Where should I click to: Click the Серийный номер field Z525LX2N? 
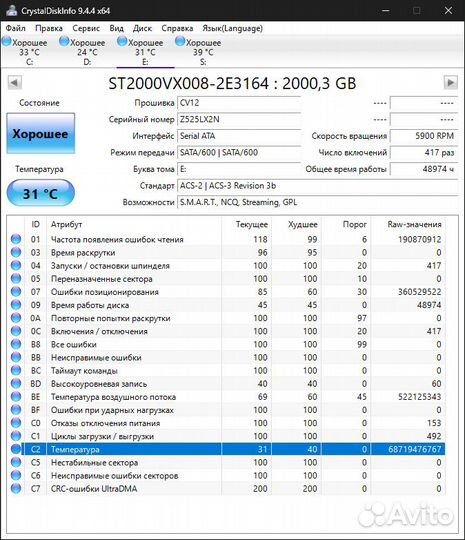239,120
